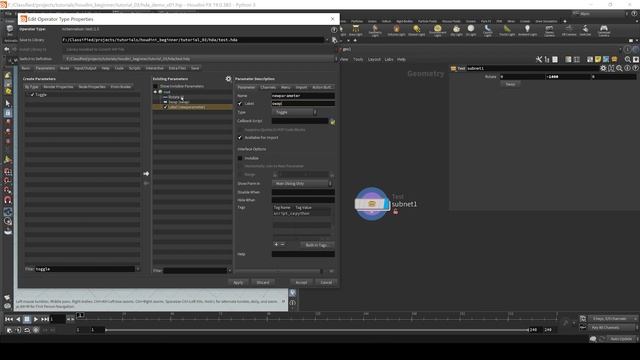Select the Geometry Light shelf tool
Image resolution: width=640 pixels, height=360 pixels.
tap(375, 30)
